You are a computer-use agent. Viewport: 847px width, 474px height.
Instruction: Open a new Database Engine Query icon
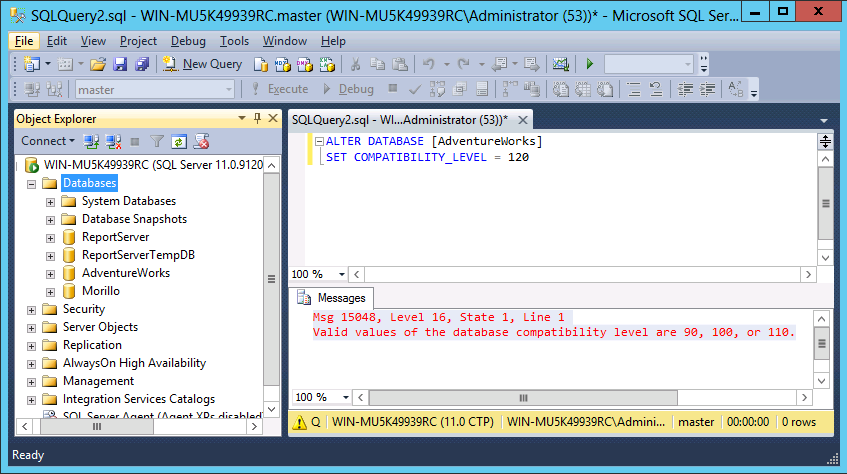(x=261, y=64)
